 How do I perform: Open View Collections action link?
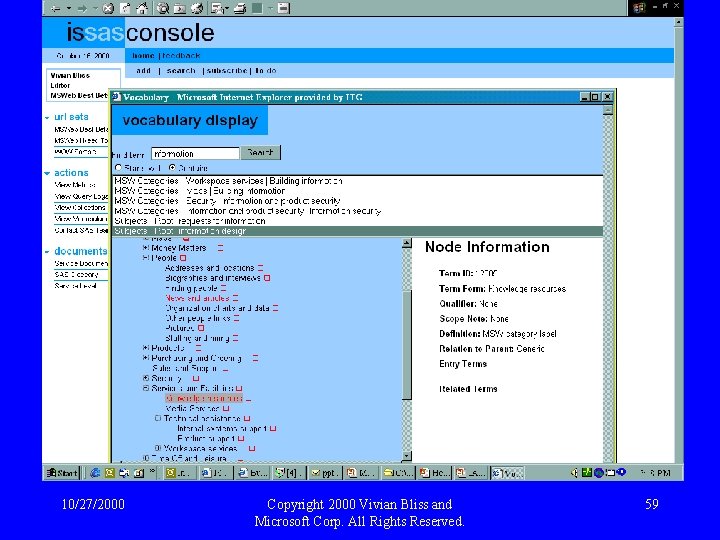coord(80,208)
